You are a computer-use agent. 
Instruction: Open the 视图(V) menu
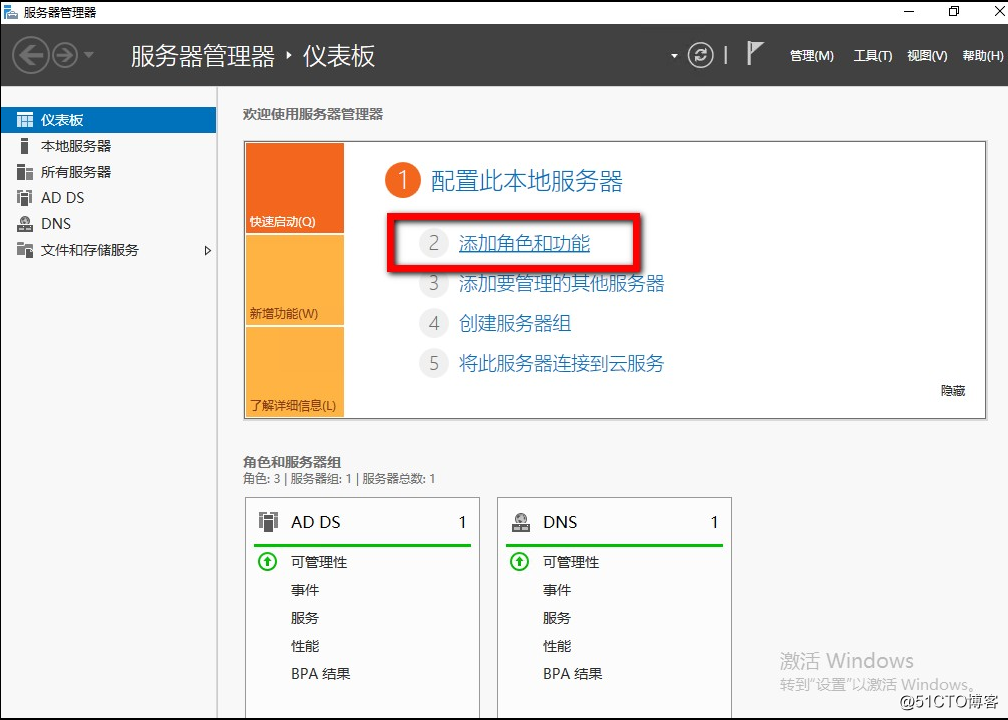coord(927,56)
